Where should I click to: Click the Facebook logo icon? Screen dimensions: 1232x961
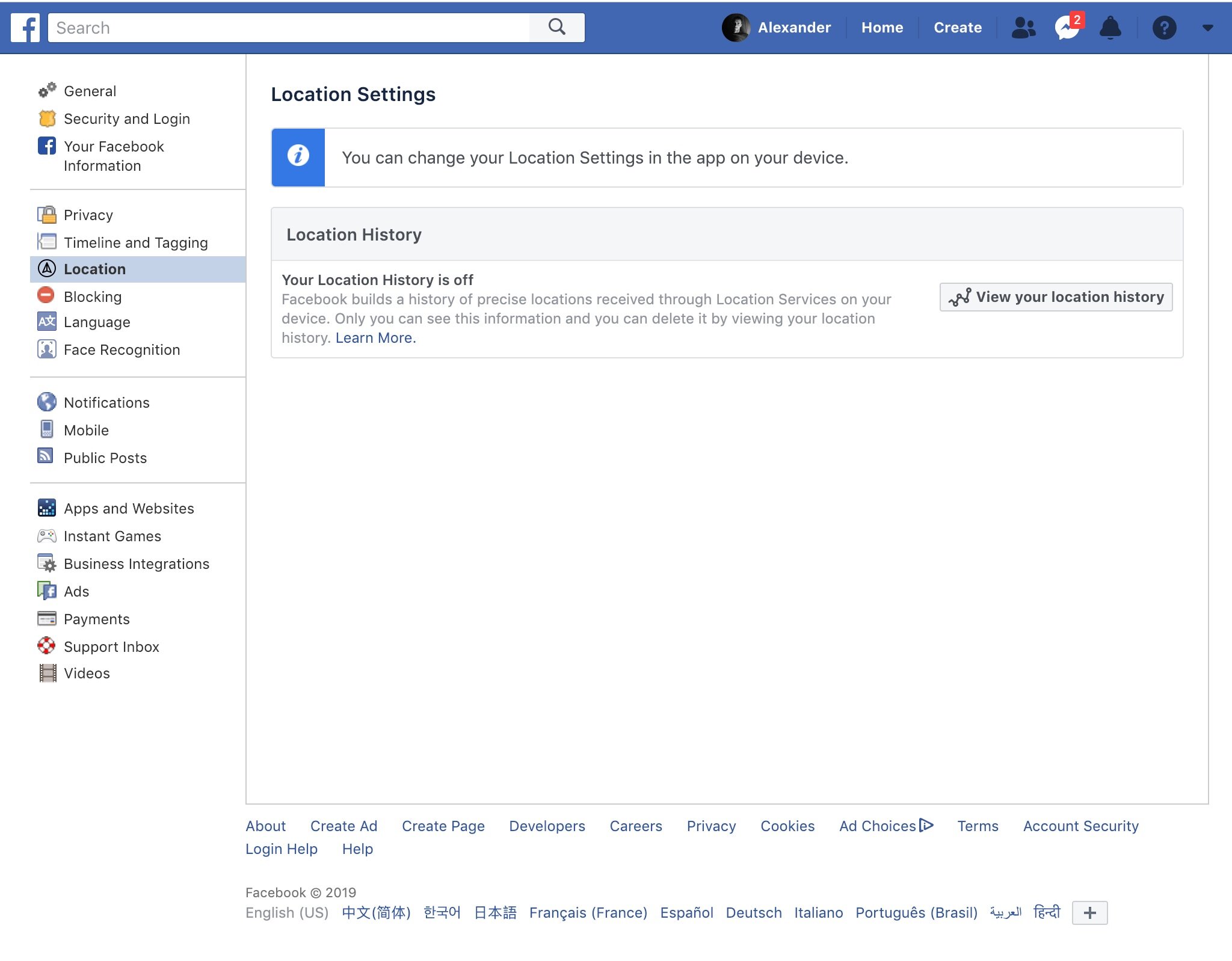[x=25, y=28]
